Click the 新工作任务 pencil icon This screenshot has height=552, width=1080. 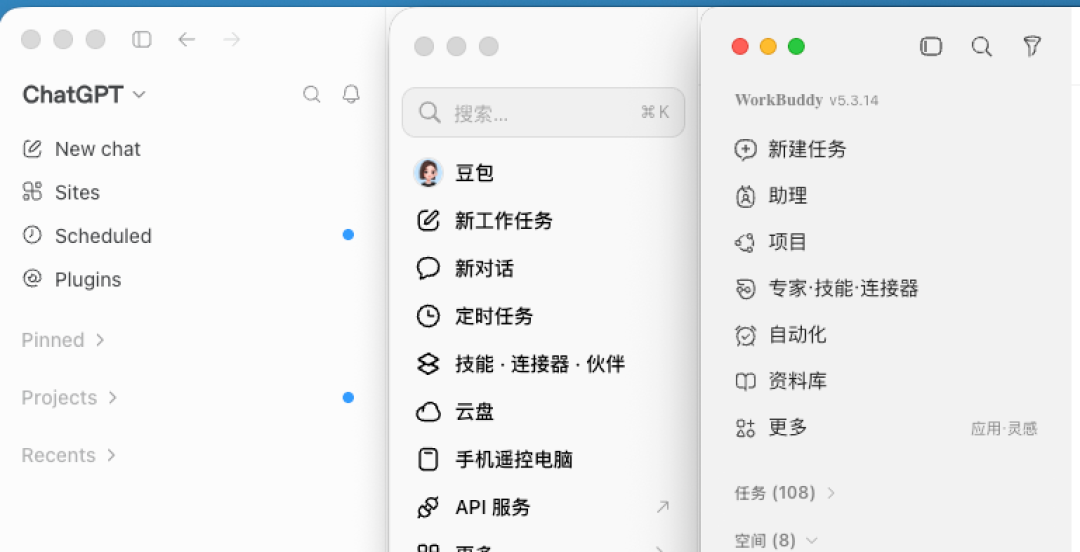pos(428,221)
